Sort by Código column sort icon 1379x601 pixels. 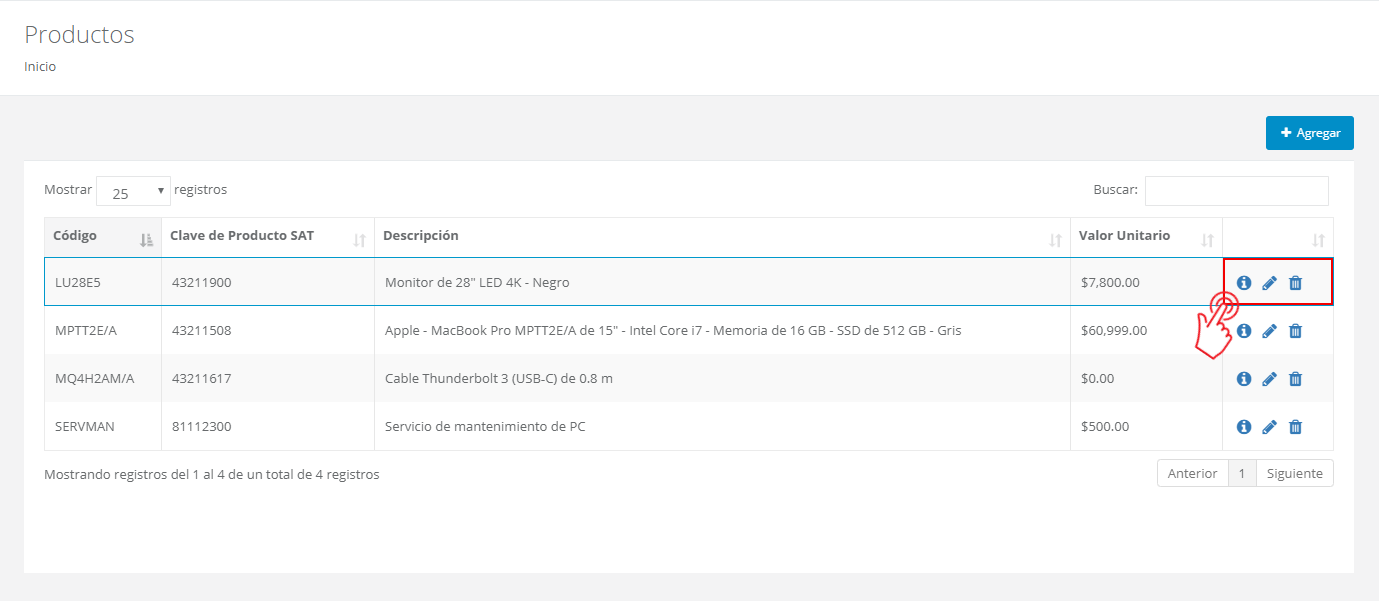pyautogui.click(x=147, y=240)
